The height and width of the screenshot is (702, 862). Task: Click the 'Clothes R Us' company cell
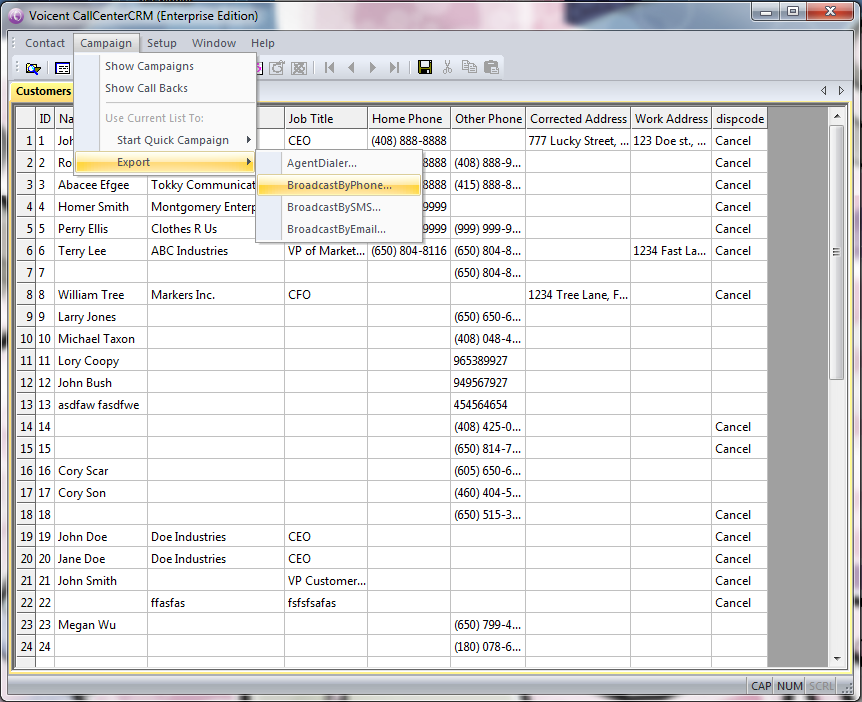coord(201,229)
